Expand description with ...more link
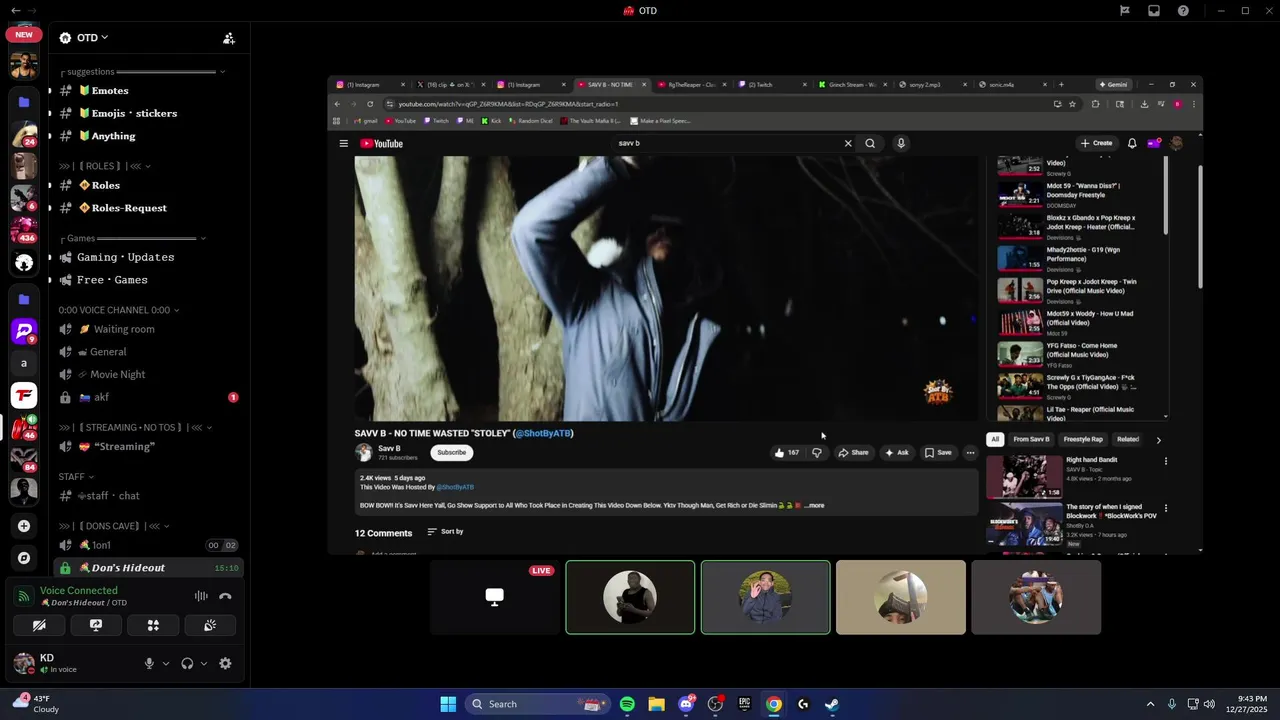 point(814,505)
